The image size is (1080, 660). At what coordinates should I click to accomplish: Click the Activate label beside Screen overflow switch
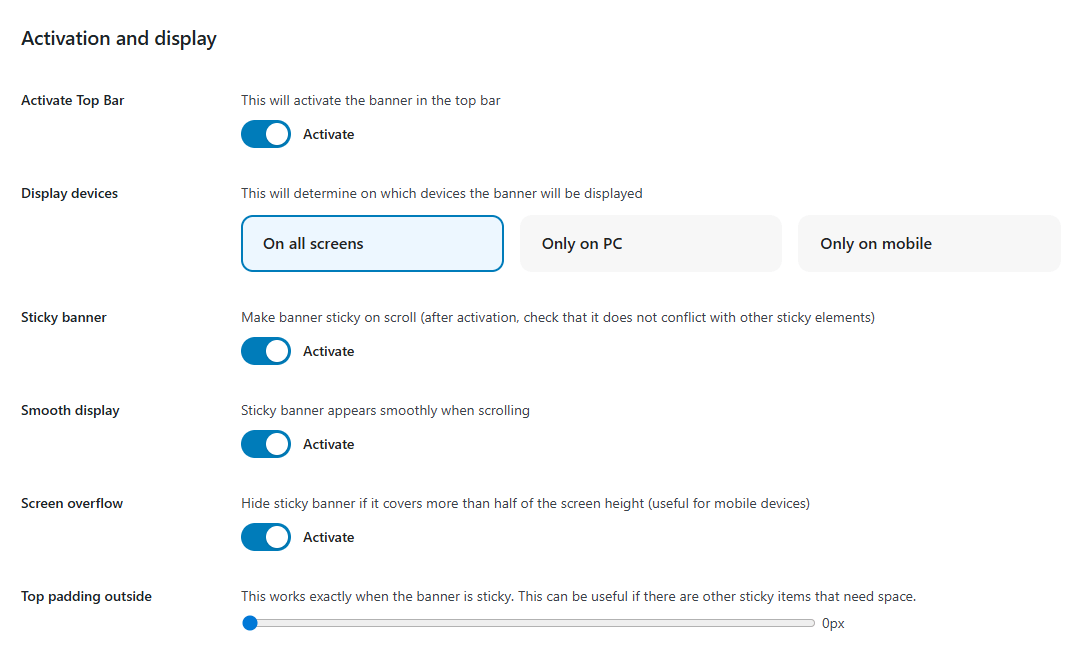point(328,537)
